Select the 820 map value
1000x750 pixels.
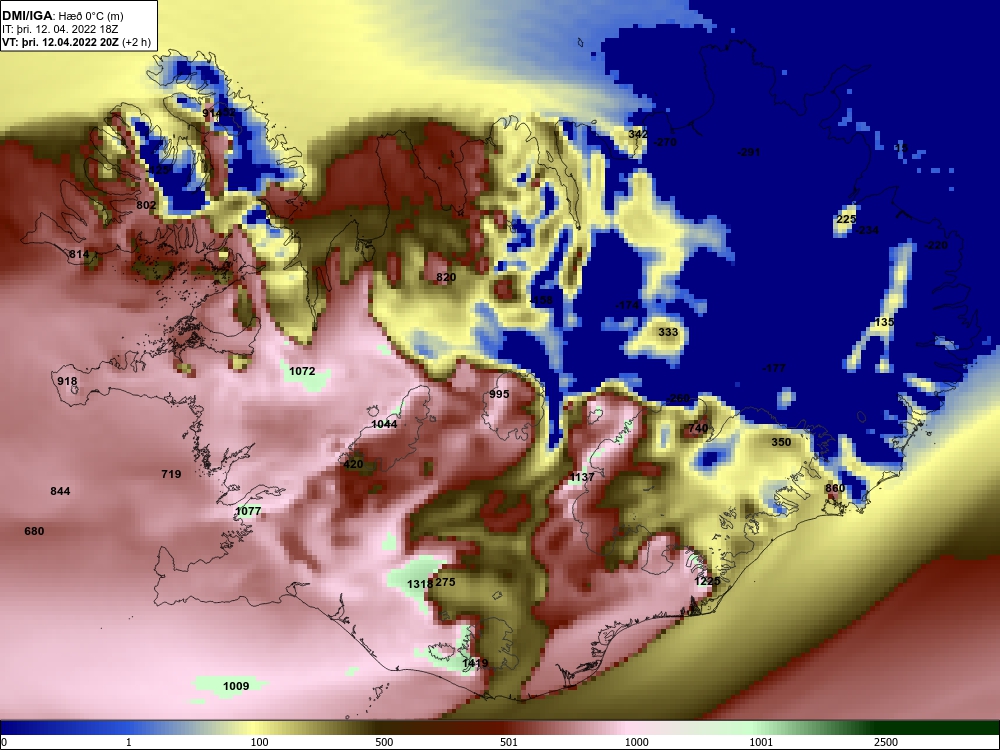coord(446,277)
